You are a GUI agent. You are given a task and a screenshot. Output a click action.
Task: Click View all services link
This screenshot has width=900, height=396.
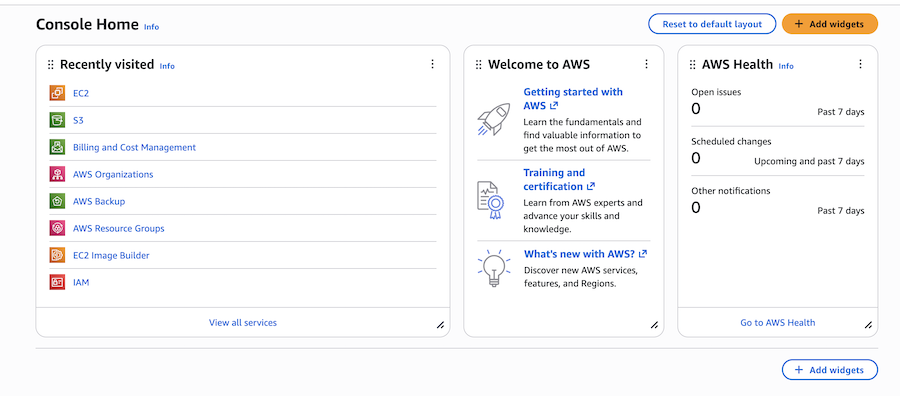(x=243, y=323)
